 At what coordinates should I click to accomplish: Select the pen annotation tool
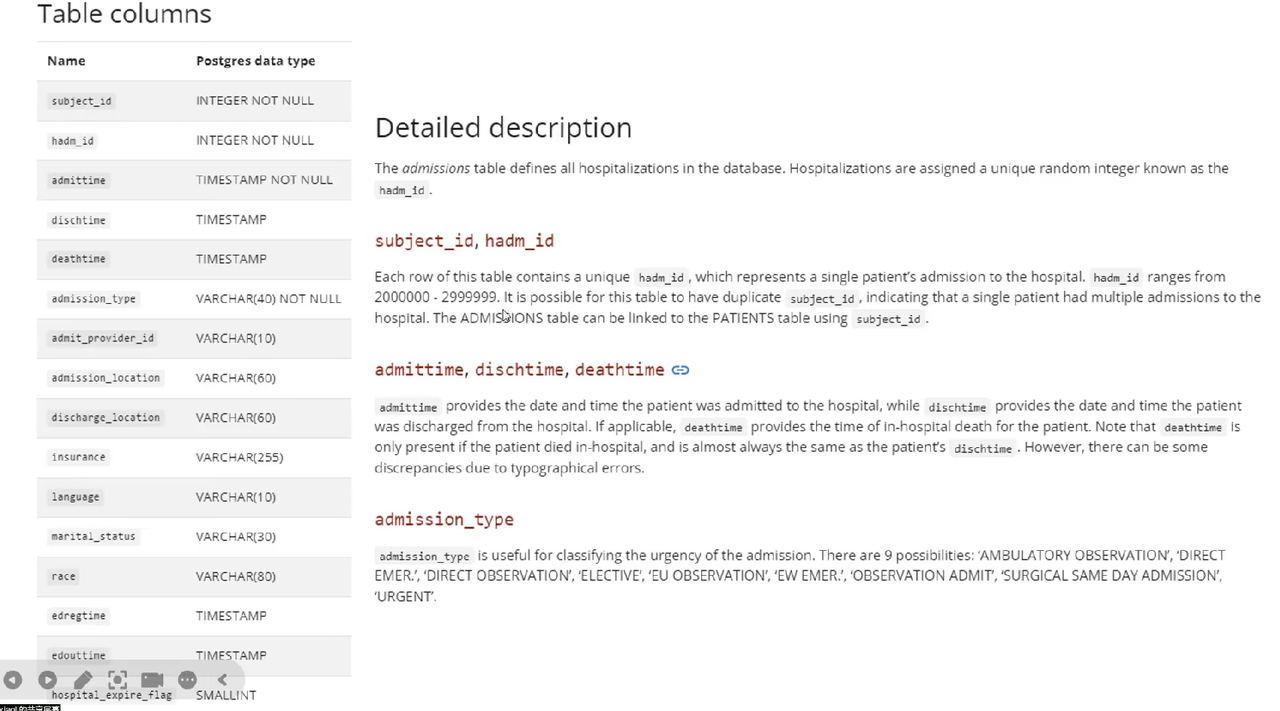[83, 680]
